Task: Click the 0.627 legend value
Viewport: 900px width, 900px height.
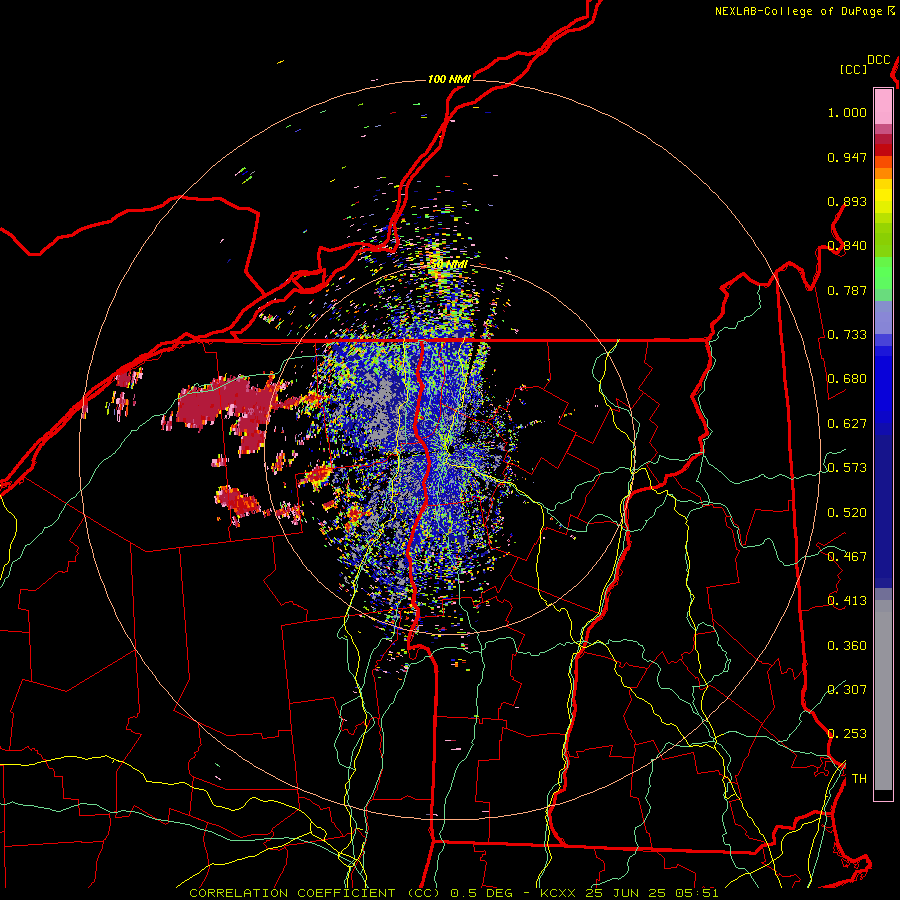Action: (x=847, y=424)
